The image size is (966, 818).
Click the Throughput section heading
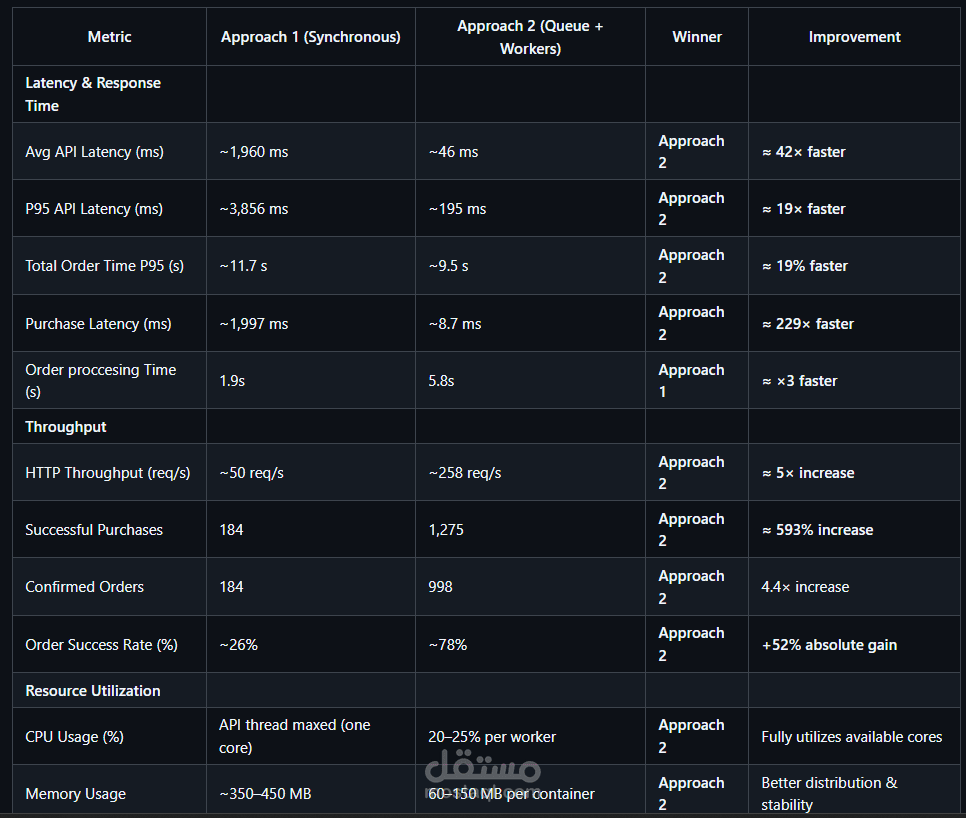tap(66, 427)
